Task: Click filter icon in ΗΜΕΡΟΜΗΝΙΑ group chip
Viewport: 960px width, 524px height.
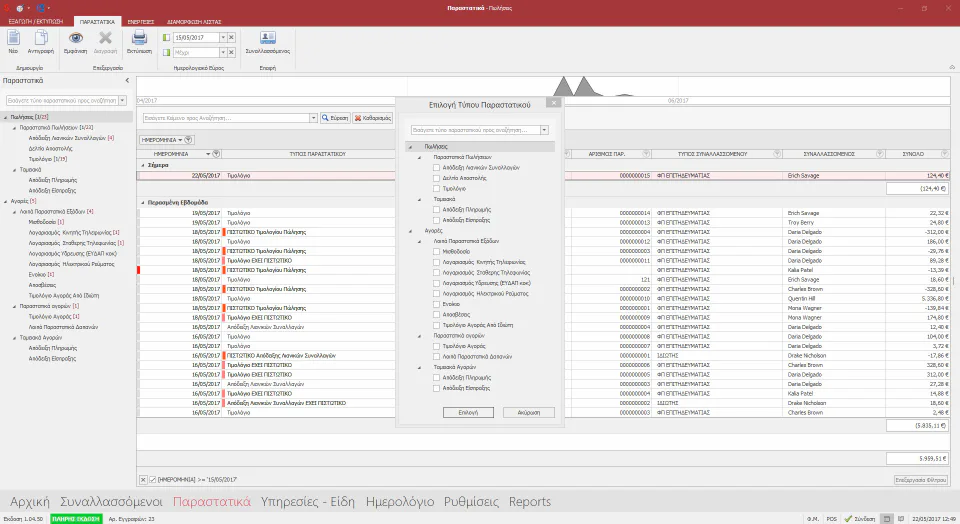Action: [189, 140]
